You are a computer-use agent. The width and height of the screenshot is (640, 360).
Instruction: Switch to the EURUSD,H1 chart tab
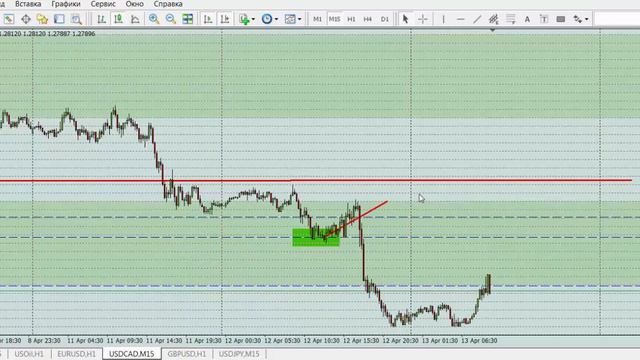[76, 354]
